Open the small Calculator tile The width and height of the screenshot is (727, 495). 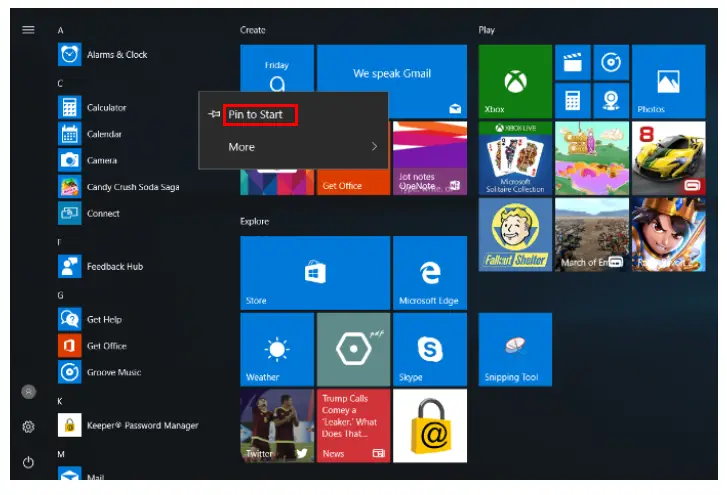[573, 101]
